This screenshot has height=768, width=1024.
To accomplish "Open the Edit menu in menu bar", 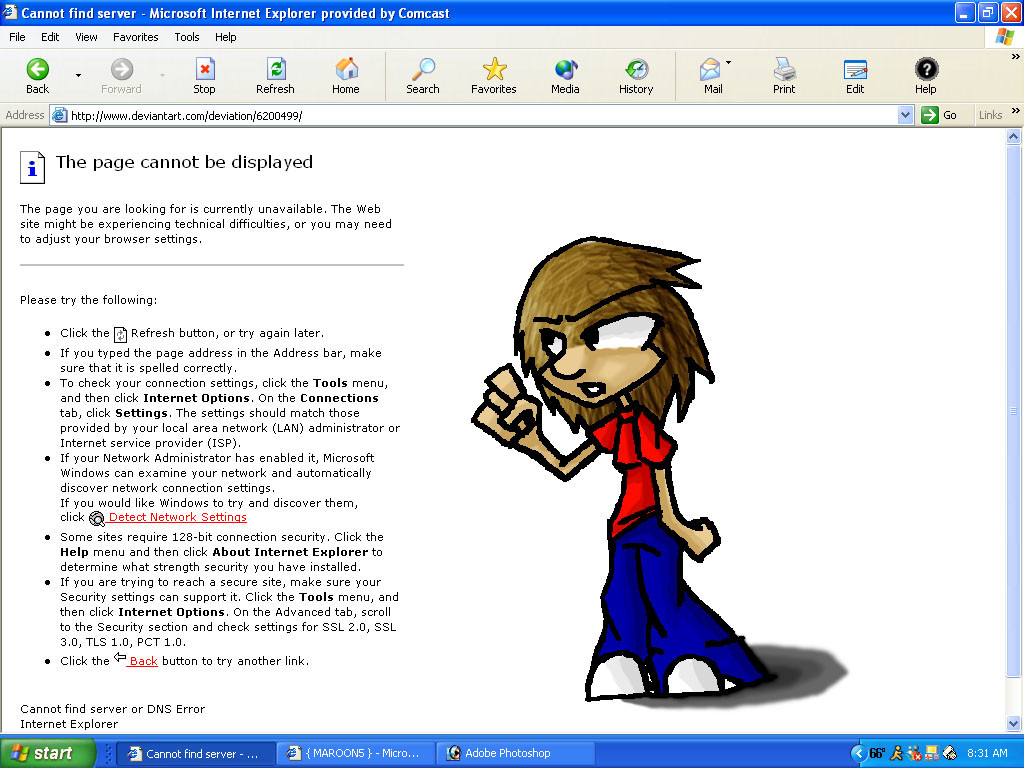I will coord(50,37).
